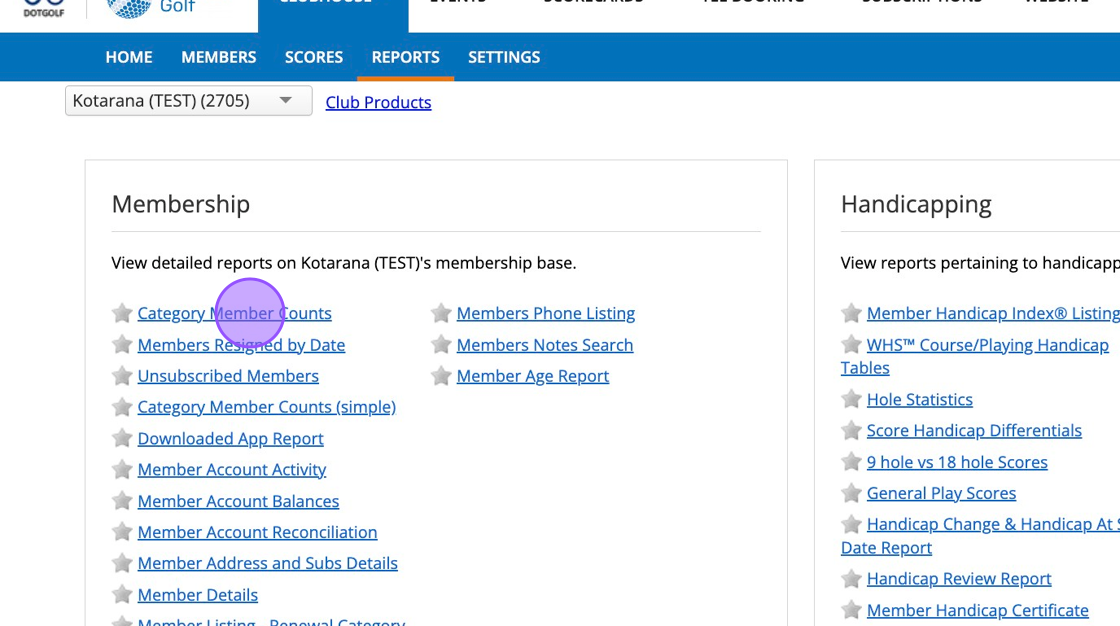The width and height of the screenshot is (1120, 626).
Task: Go to the HOME tab
Action: tap(129, 57)
